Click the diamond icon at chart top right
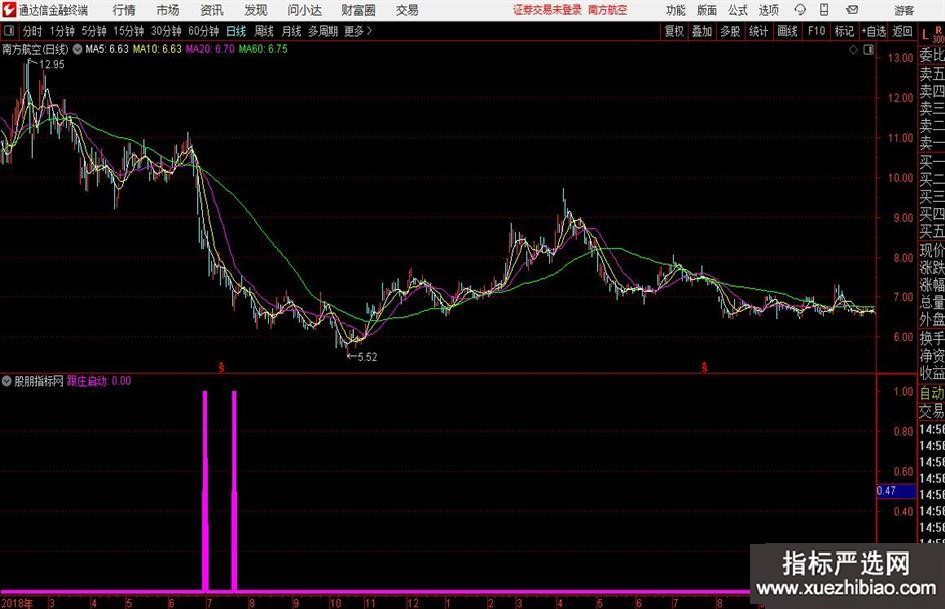This screenshot has height=609, width=945. 853,50
